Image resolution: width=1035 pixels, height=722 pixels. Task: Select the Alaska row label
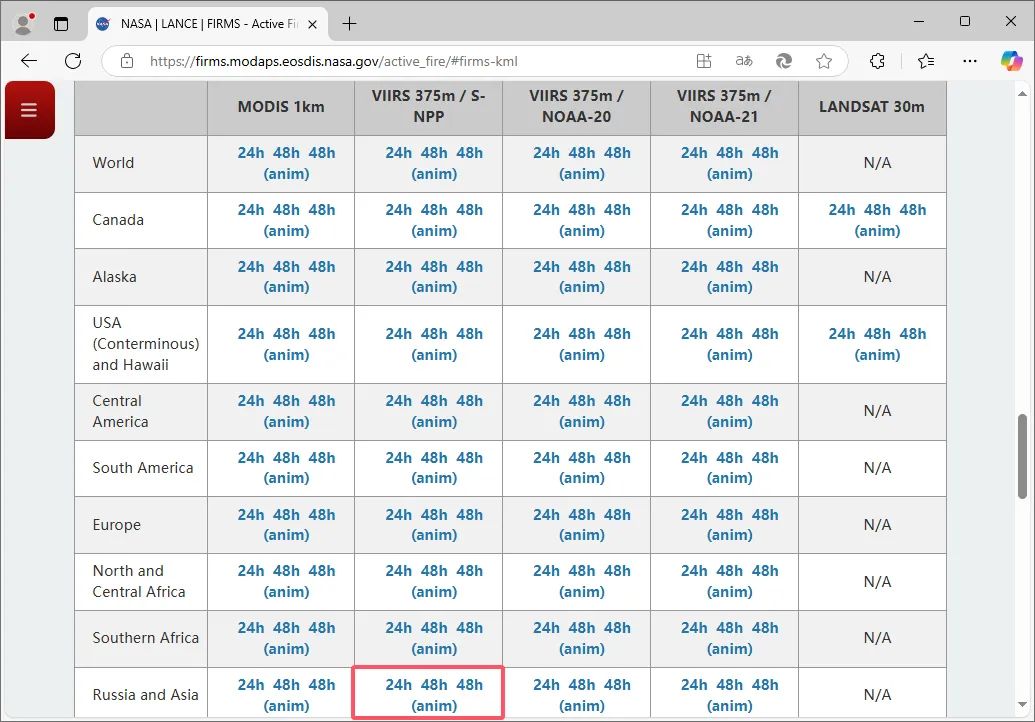point(115,277)
